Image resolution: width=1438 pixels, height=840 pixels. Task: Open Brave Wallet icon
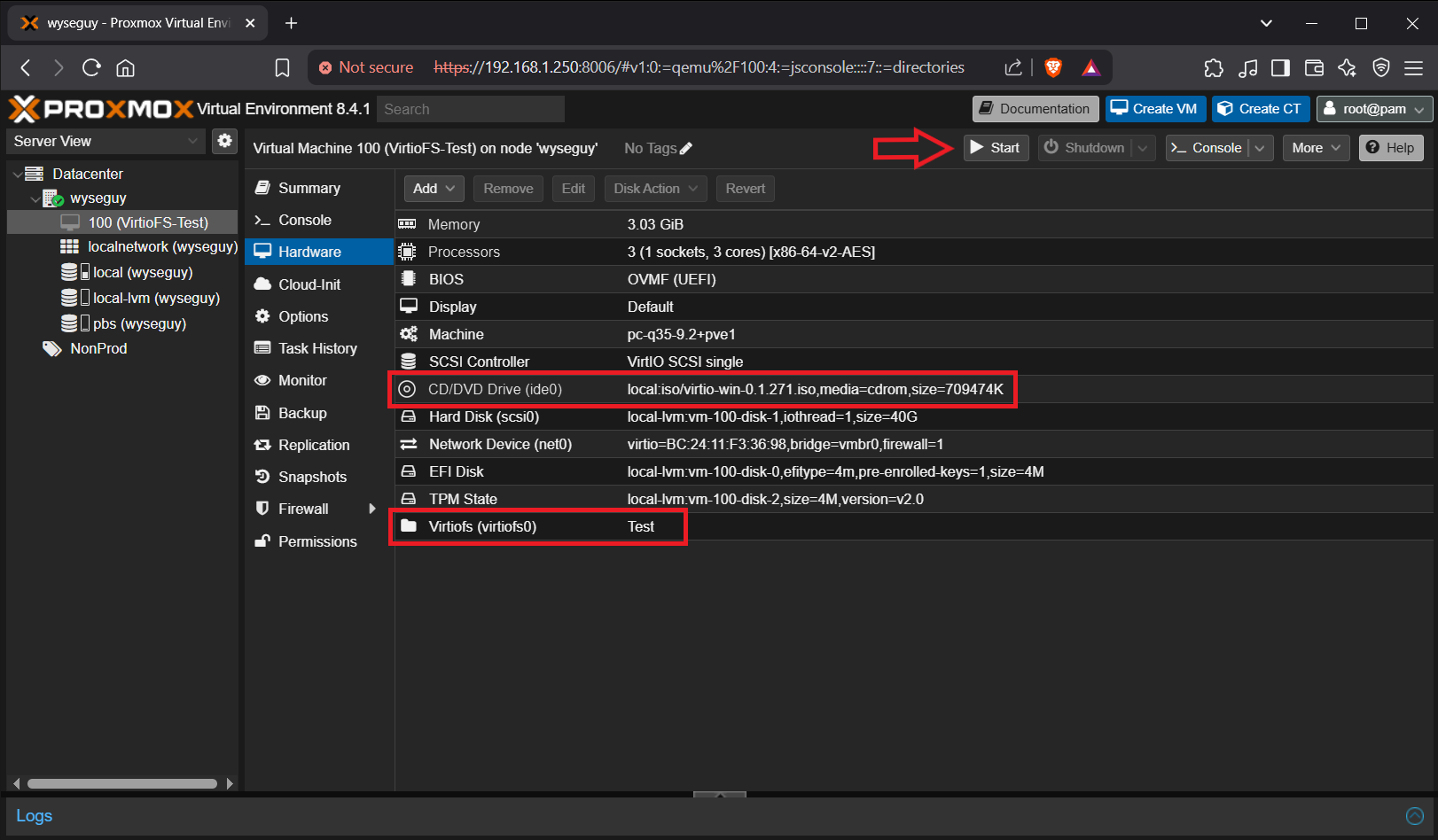[x=1314, y=67]
